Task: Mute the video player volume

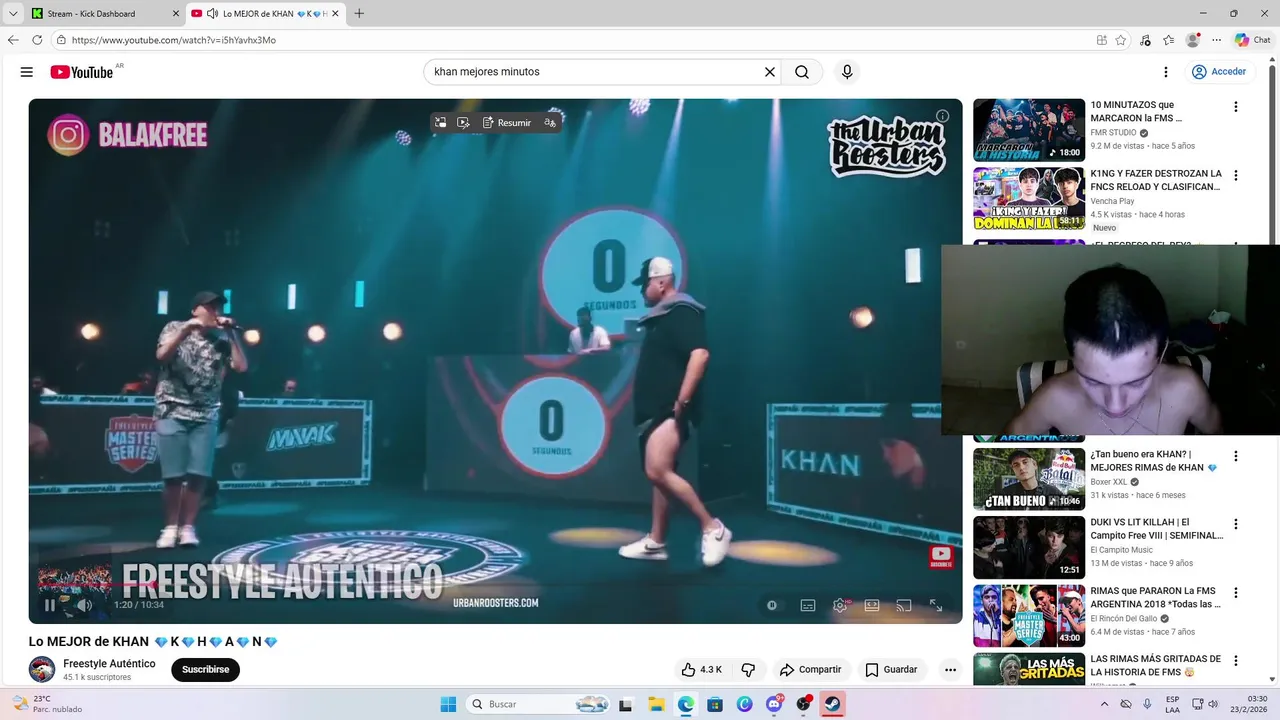Action: (84, 605)
